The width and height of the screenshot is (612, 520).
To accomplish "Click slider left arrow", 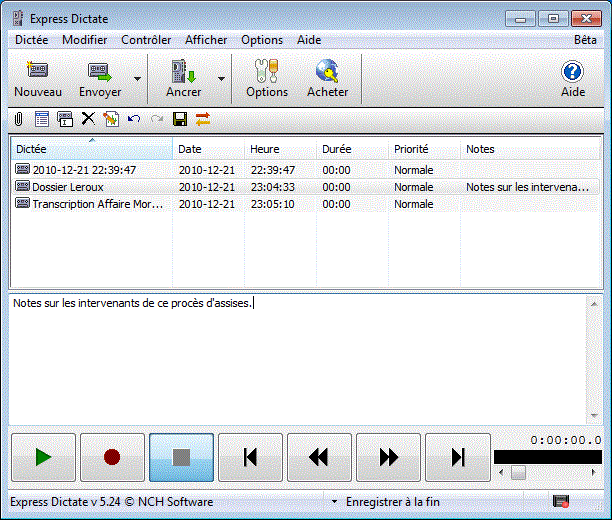I will pos(501,473).
